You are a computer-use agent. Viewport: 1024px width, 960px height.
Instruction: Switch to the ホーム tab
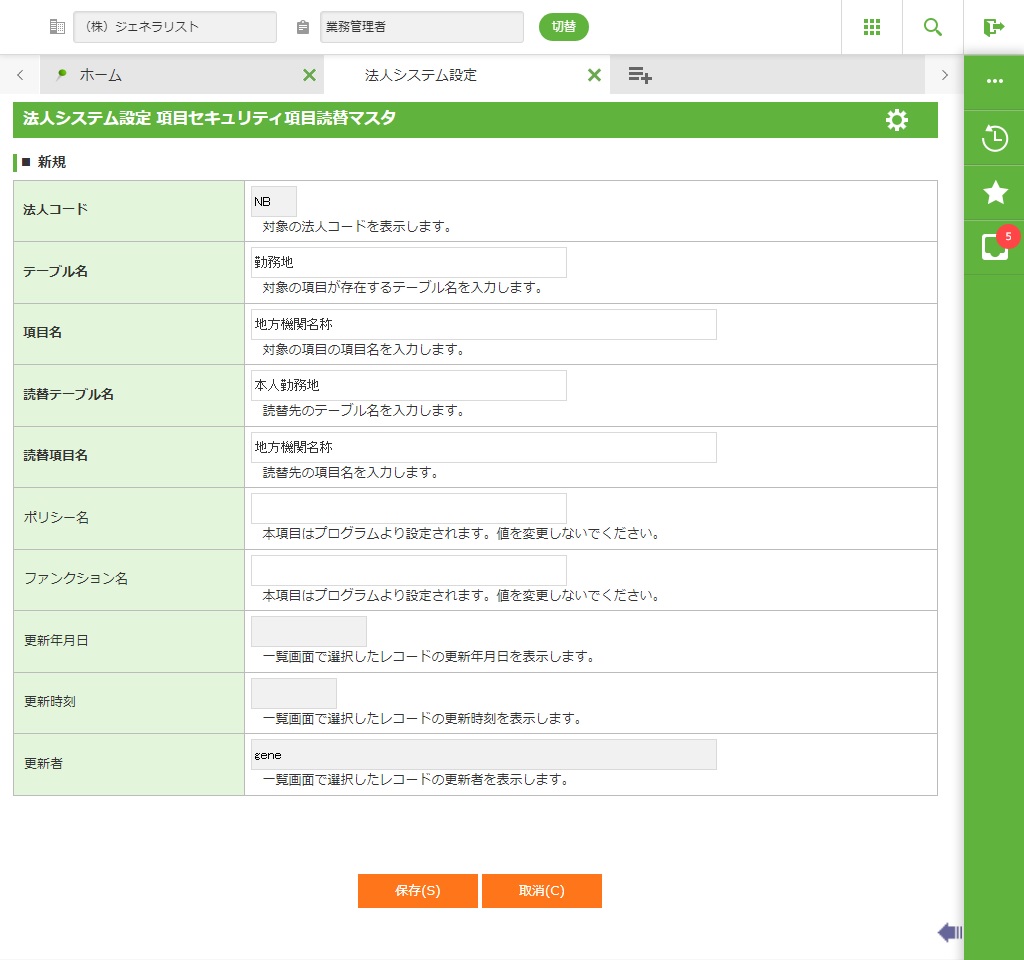[100, 75]
